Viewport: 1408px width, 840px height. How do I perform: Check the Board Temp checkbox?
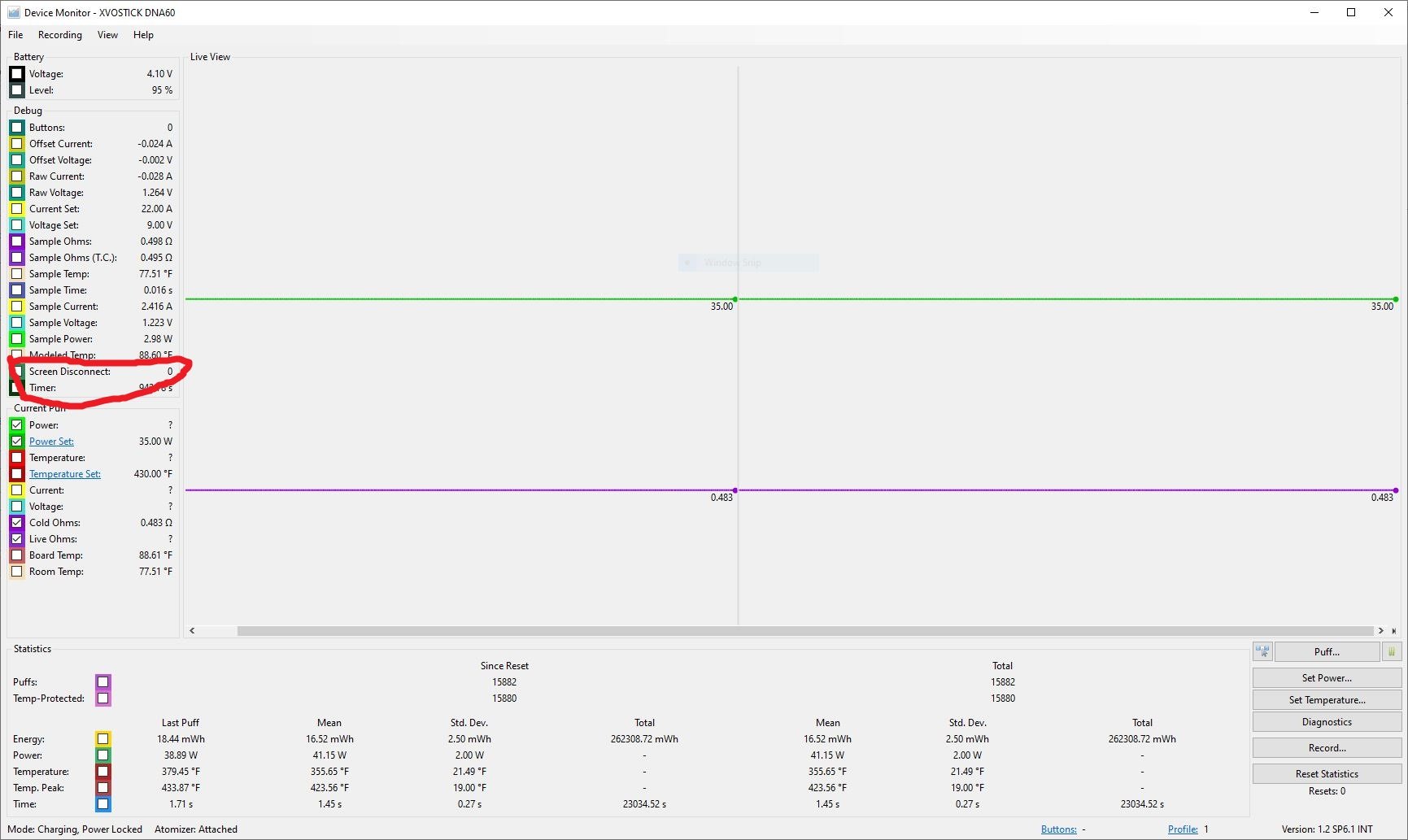(x=16, y=555)
